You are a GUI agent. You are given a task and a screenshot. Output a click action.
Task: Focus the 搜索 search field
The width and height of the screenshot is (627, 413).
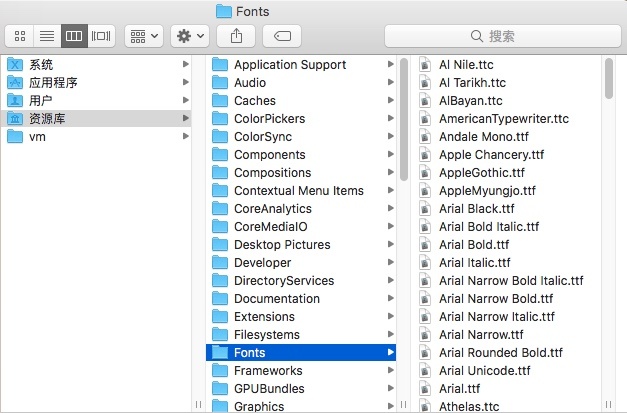503,36
